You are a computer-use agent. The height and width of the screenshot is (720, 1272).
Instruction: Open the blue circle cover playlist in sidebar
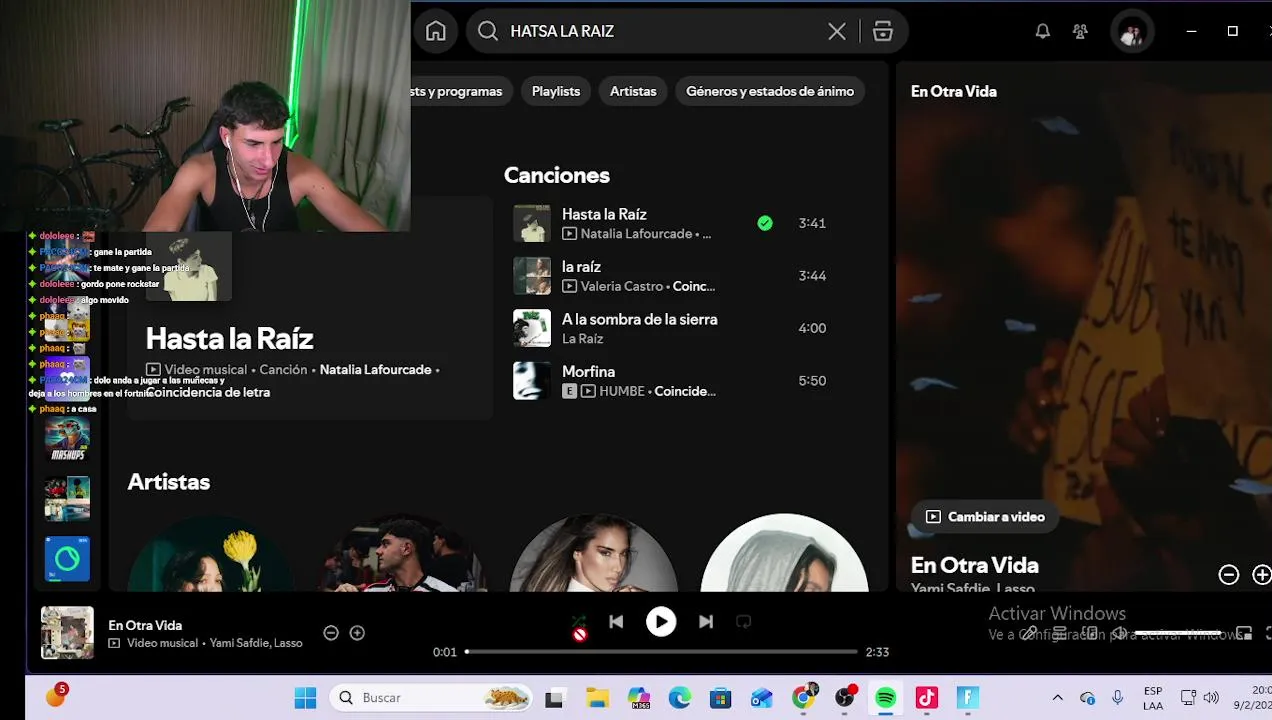click(67, 559)
